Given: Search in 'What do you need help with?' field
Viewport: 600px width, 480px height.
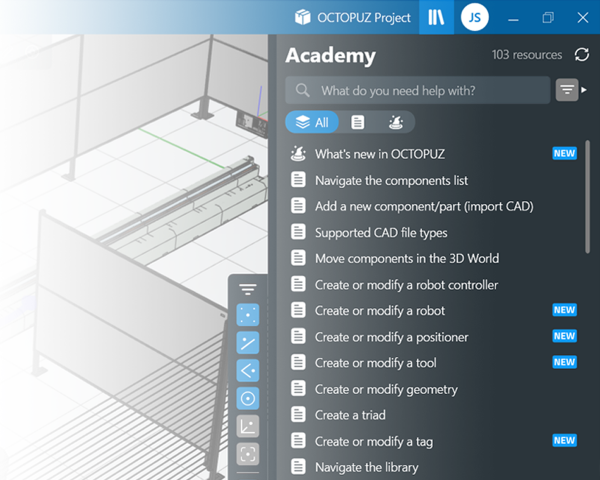Looking at the screenshot, I should click(x=417, y=90).
